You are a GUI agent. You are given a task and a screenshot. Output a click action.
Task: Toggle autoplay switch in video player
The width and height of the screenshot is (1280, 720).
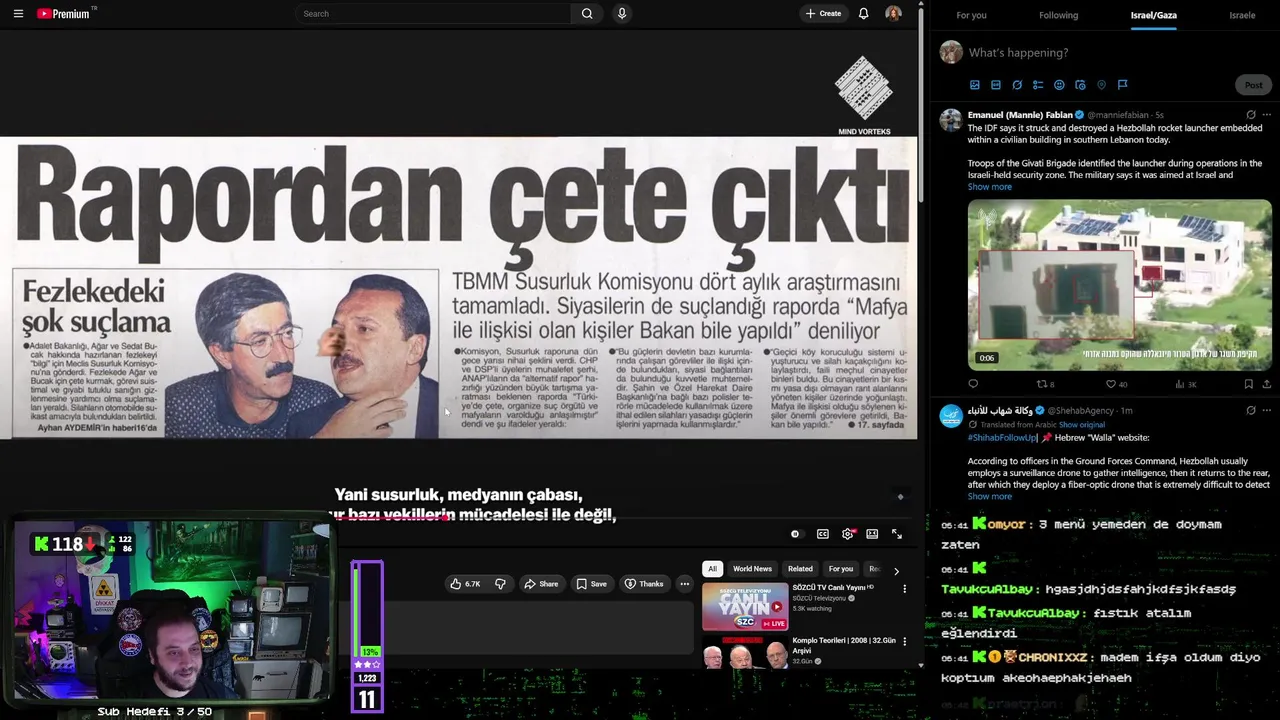[795, 534]
